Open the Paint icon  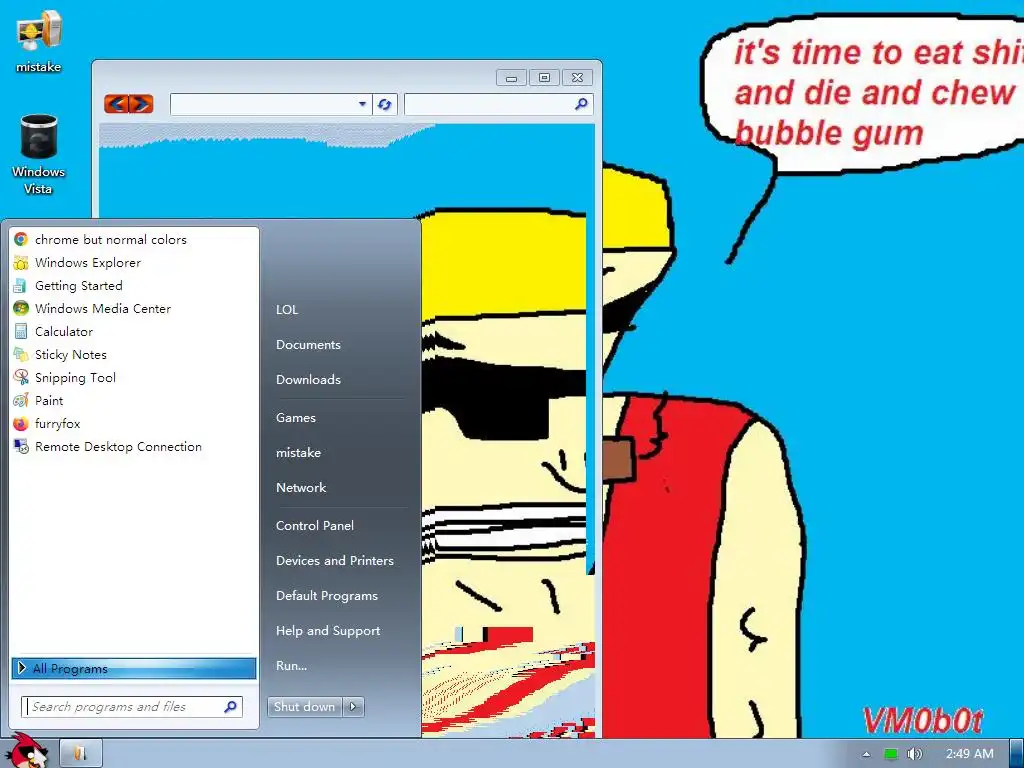point(21,400)
